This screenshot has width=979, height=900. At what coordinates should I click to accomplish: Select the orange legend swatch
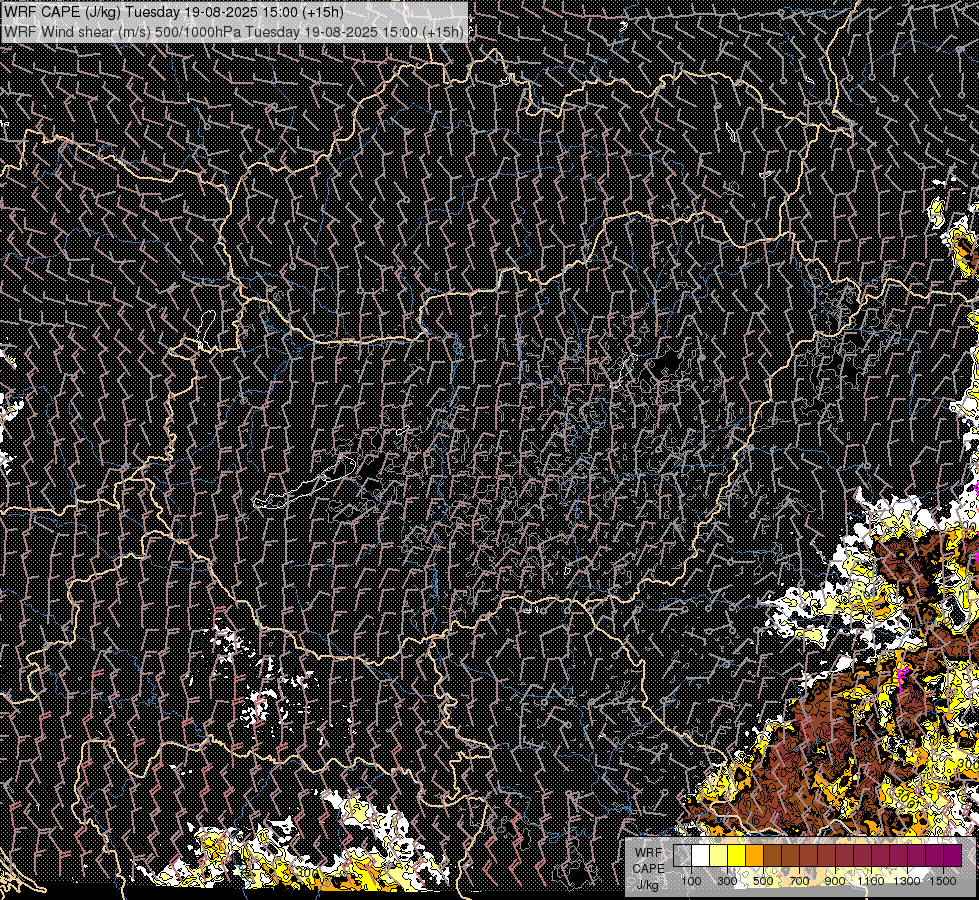click(754, 856)
